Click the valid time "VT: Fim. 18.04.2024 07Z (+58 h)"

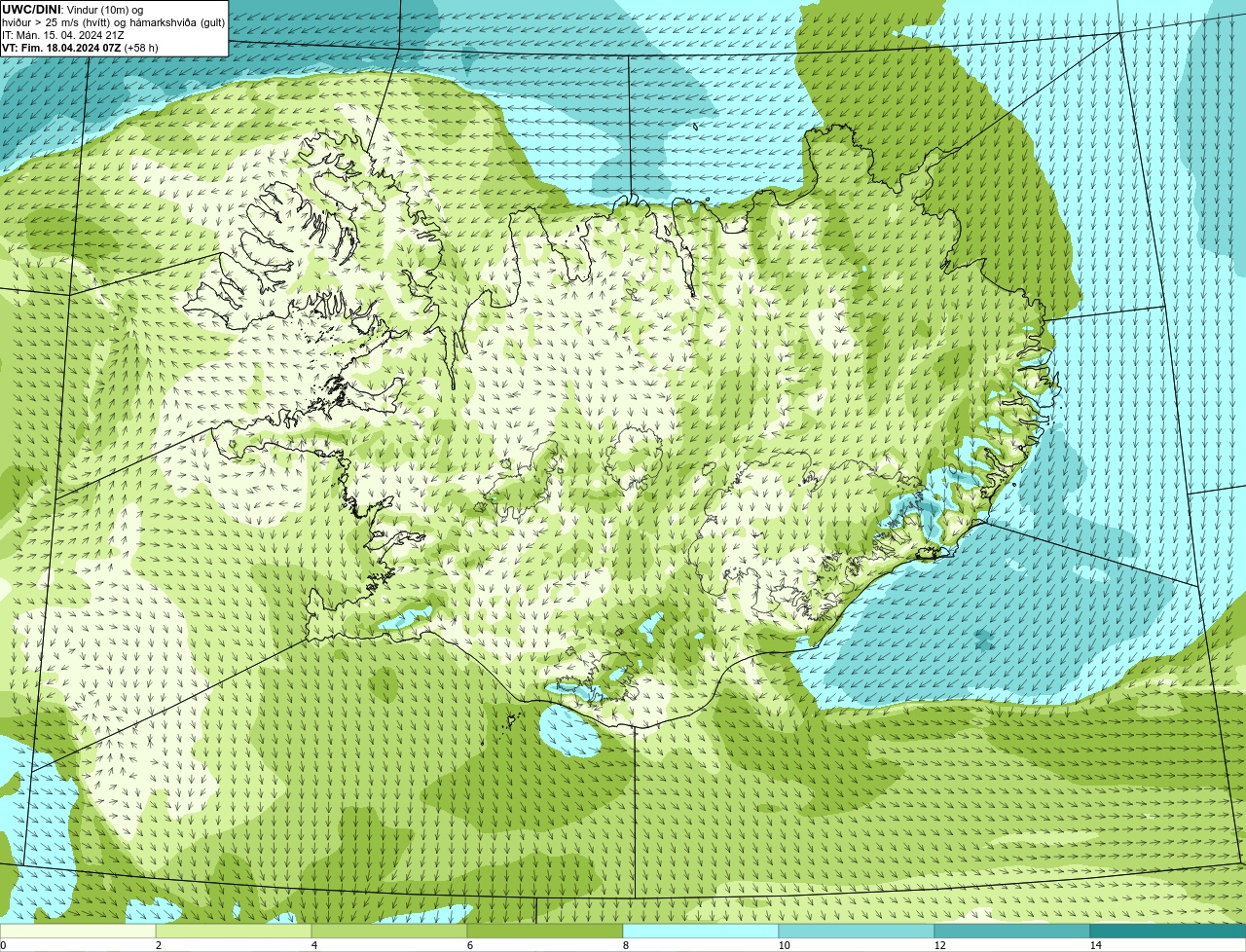(x=80, y=48)
